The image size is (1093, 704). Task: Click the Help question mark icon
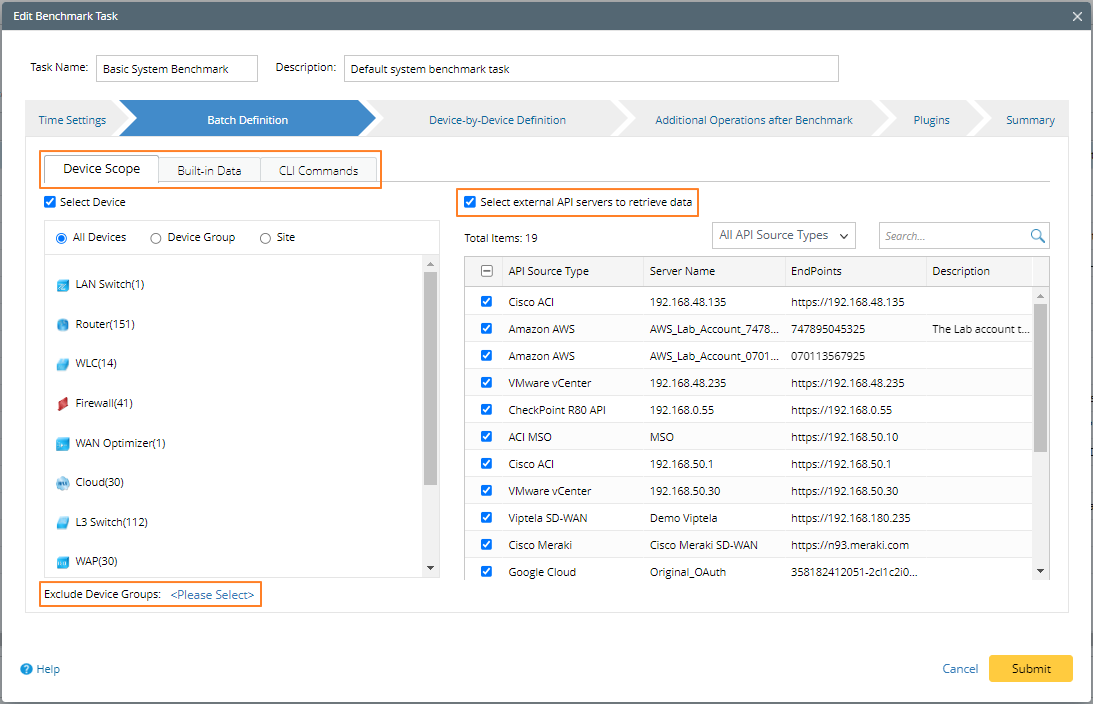(26, 669)
